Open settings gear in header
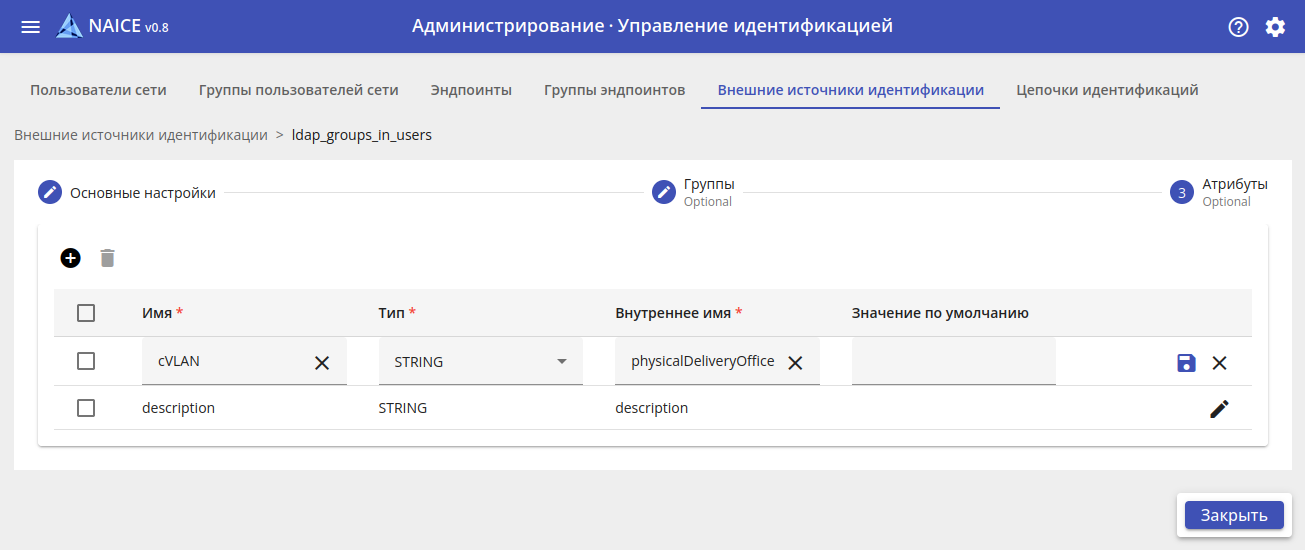 pos(1275,27)
